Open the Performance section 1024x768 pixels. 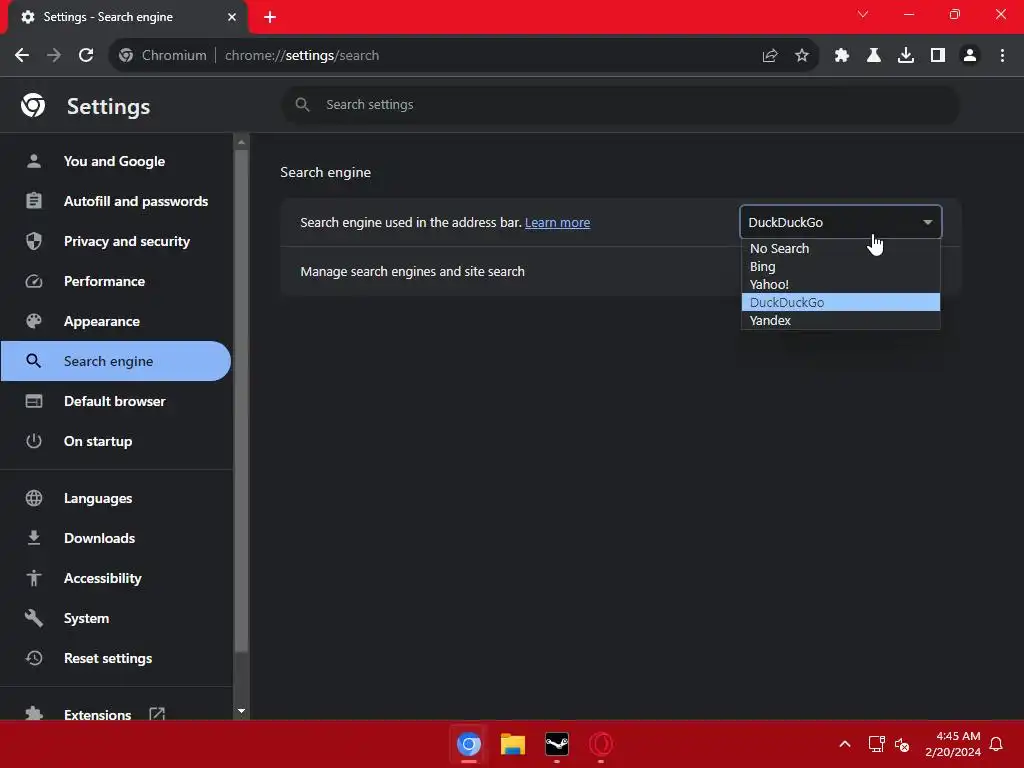pos(116,281)
